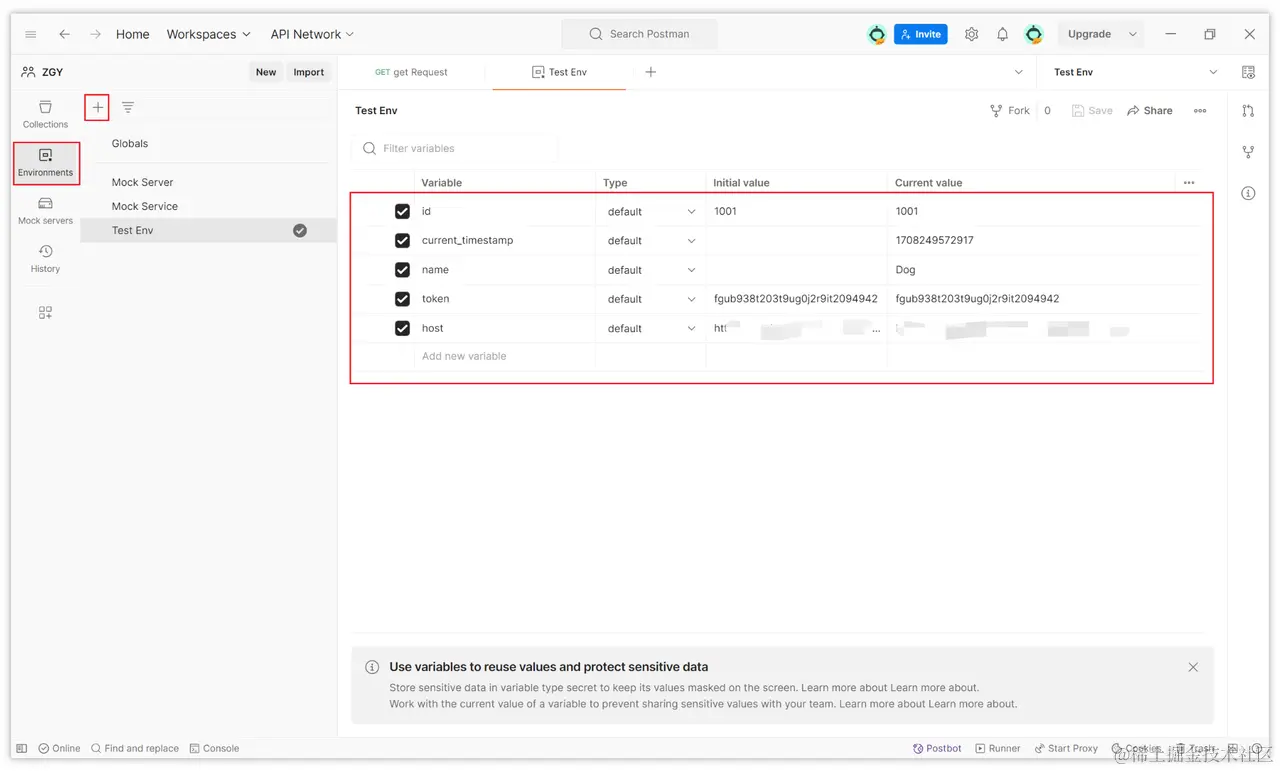Click the Save button

(1092, 111)
